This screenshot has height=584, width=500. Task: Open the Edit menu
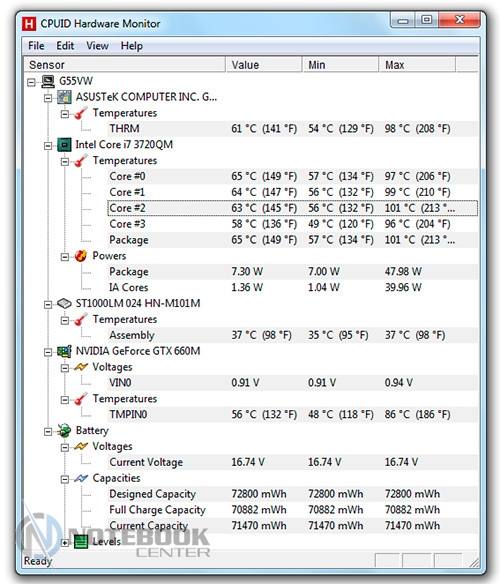[x=65, y=46]
